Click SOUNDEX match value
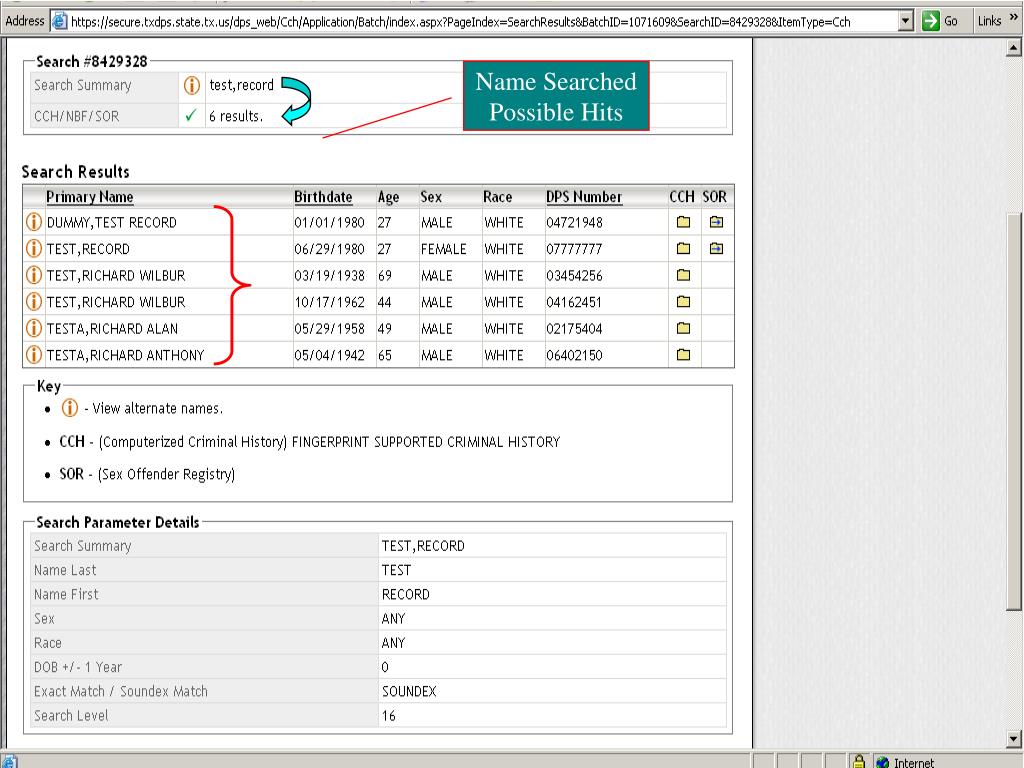 click(x=409, y=691)
